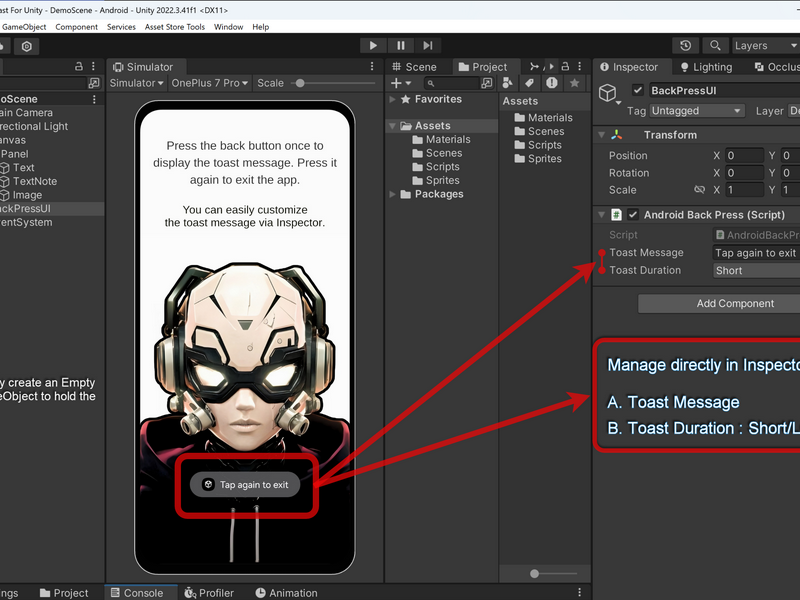The height and width of the screenshot is (600, 800).
Task: Open the GameObject cube icon picker
Action: pos(608,93)
